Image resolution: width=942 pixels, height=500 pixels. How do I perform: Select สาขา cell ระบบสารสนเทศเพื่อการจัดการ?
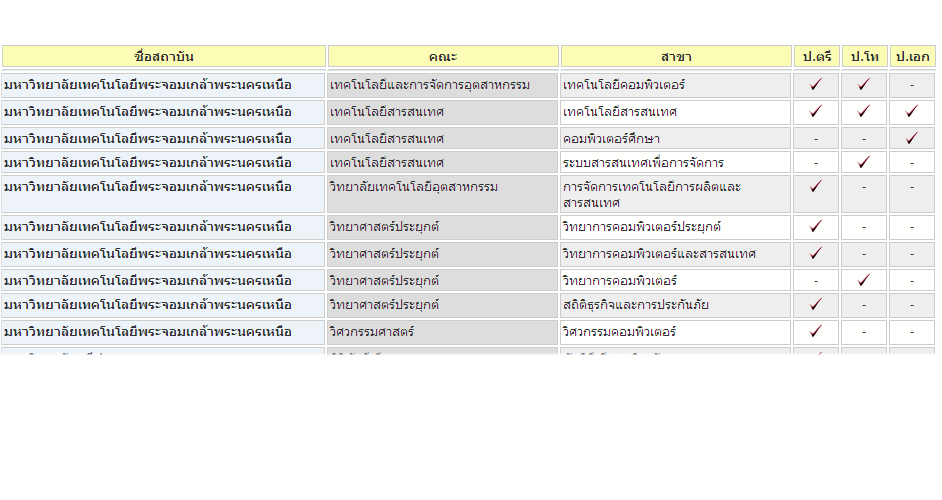click(676, 163)
